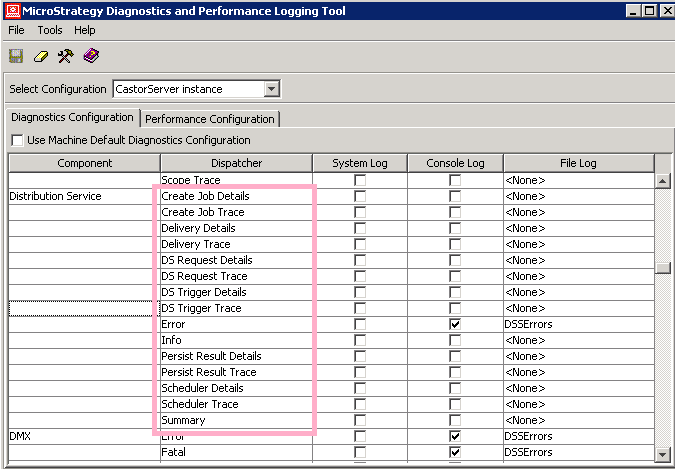Click the Save floppy disk toolbar icon
This screenshot has width=675, height=469.
coord(16,56)
